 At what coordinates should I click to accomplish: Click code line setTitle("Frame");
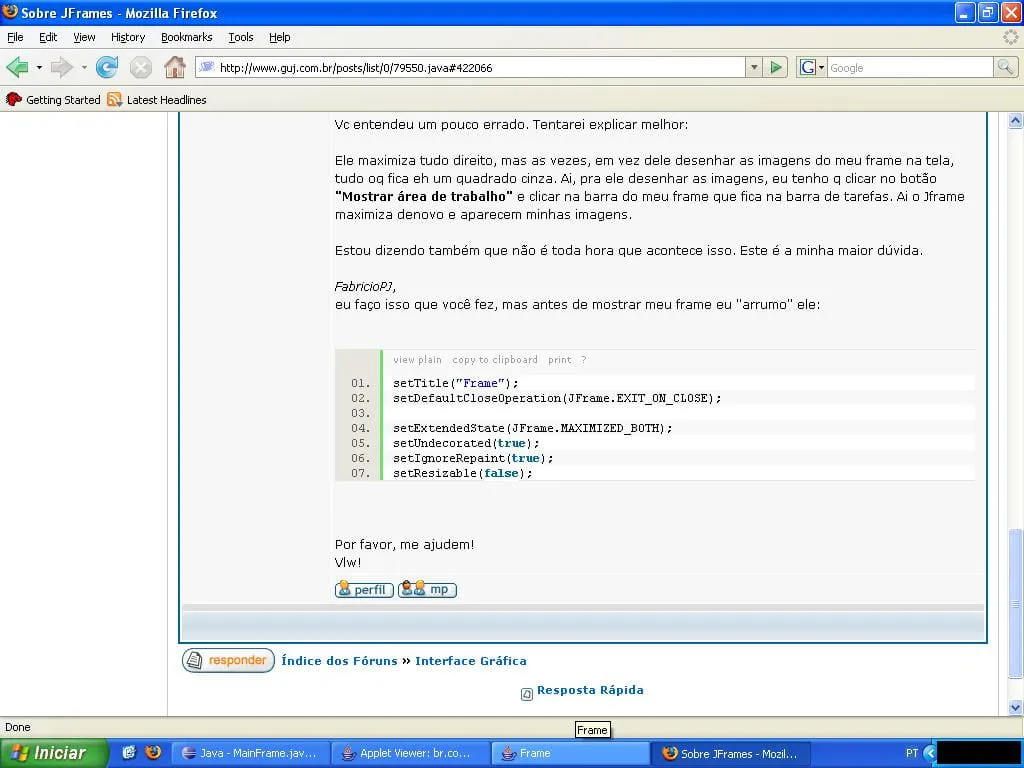456,383
